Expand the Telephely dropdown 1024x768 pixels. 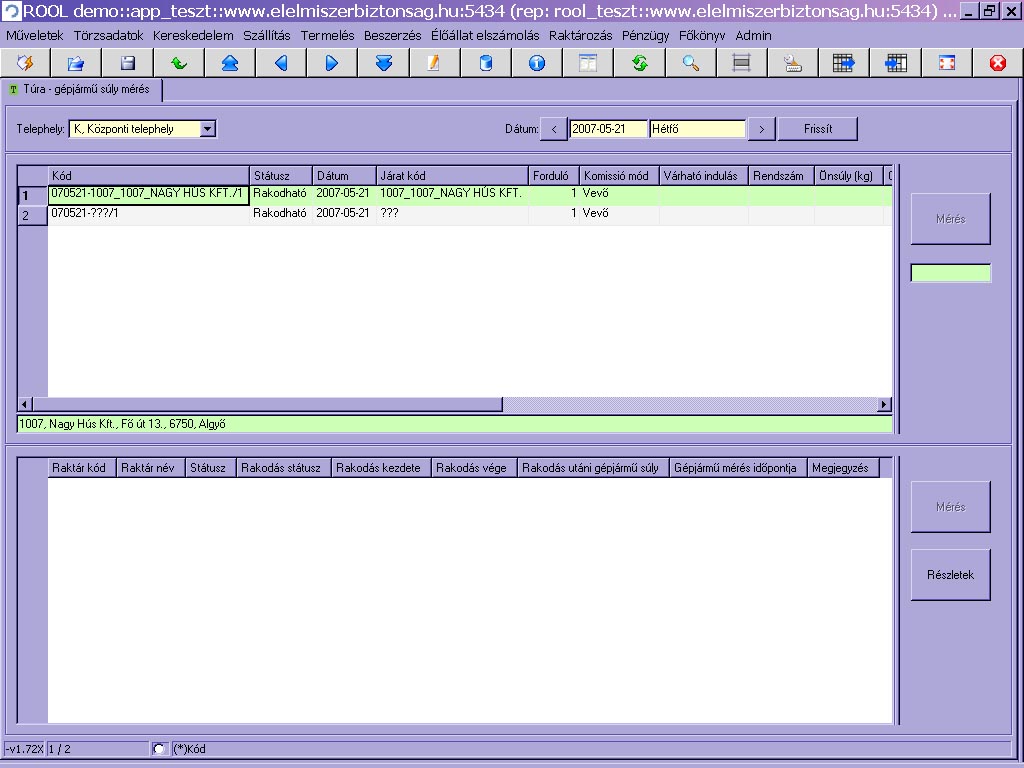click(x=207, y=129)
